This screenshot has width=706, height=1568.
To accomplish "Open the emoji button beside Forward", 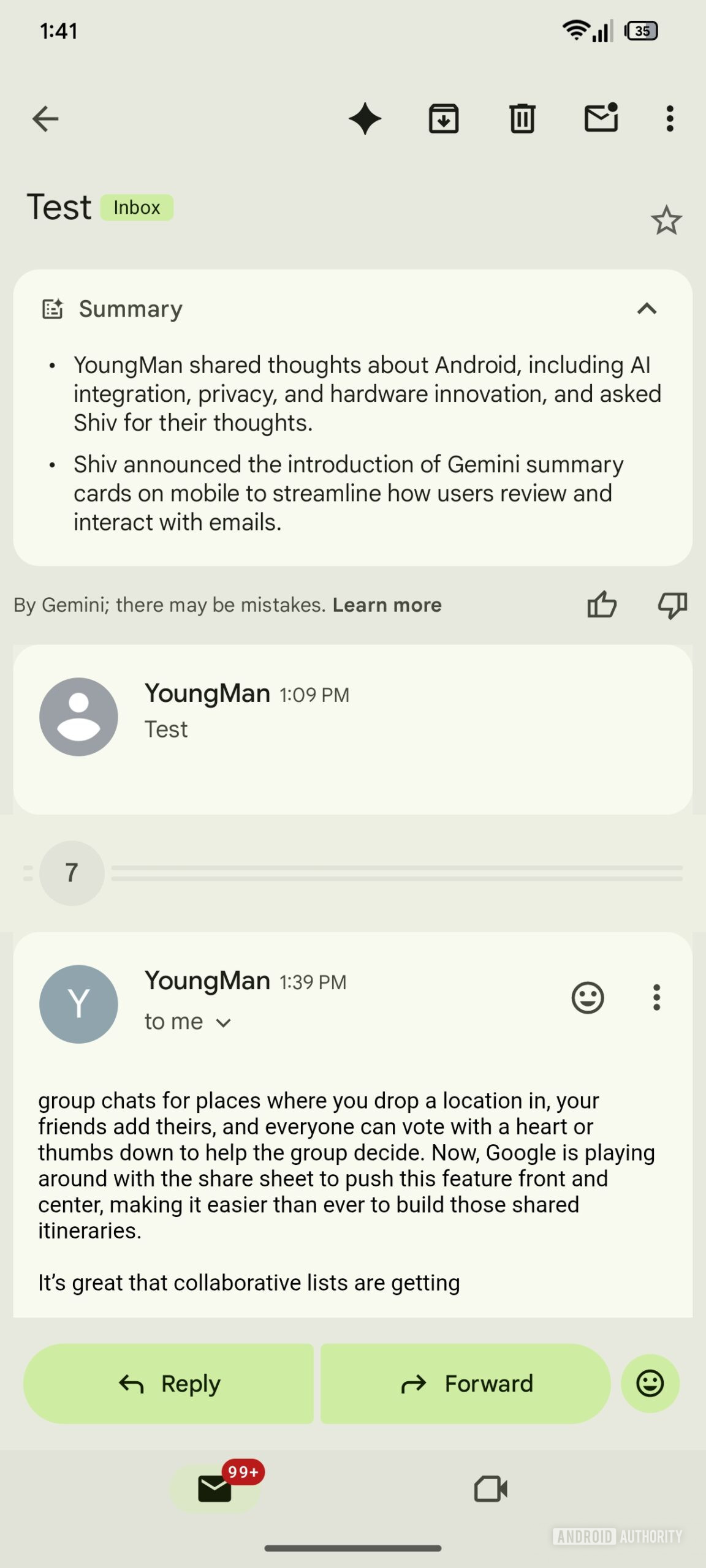I will coord(650,1384).
